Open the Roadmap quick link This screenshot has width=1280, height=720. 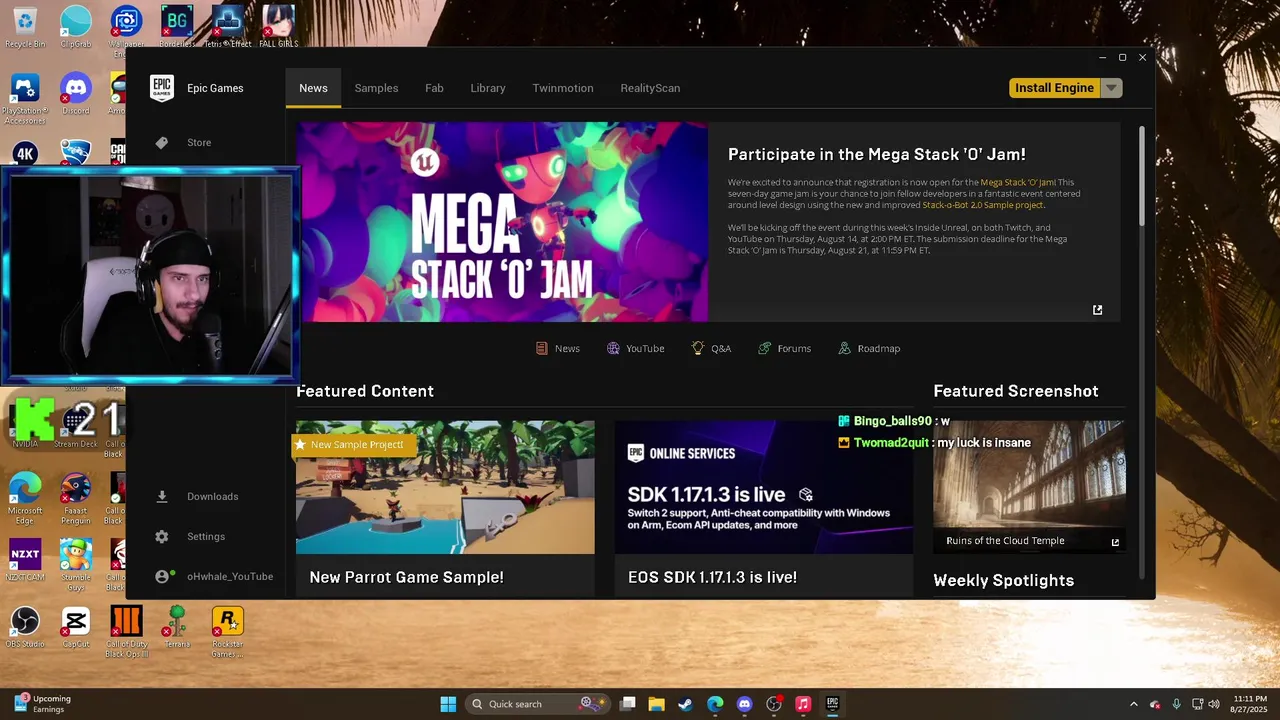click(x=869, y=348)
